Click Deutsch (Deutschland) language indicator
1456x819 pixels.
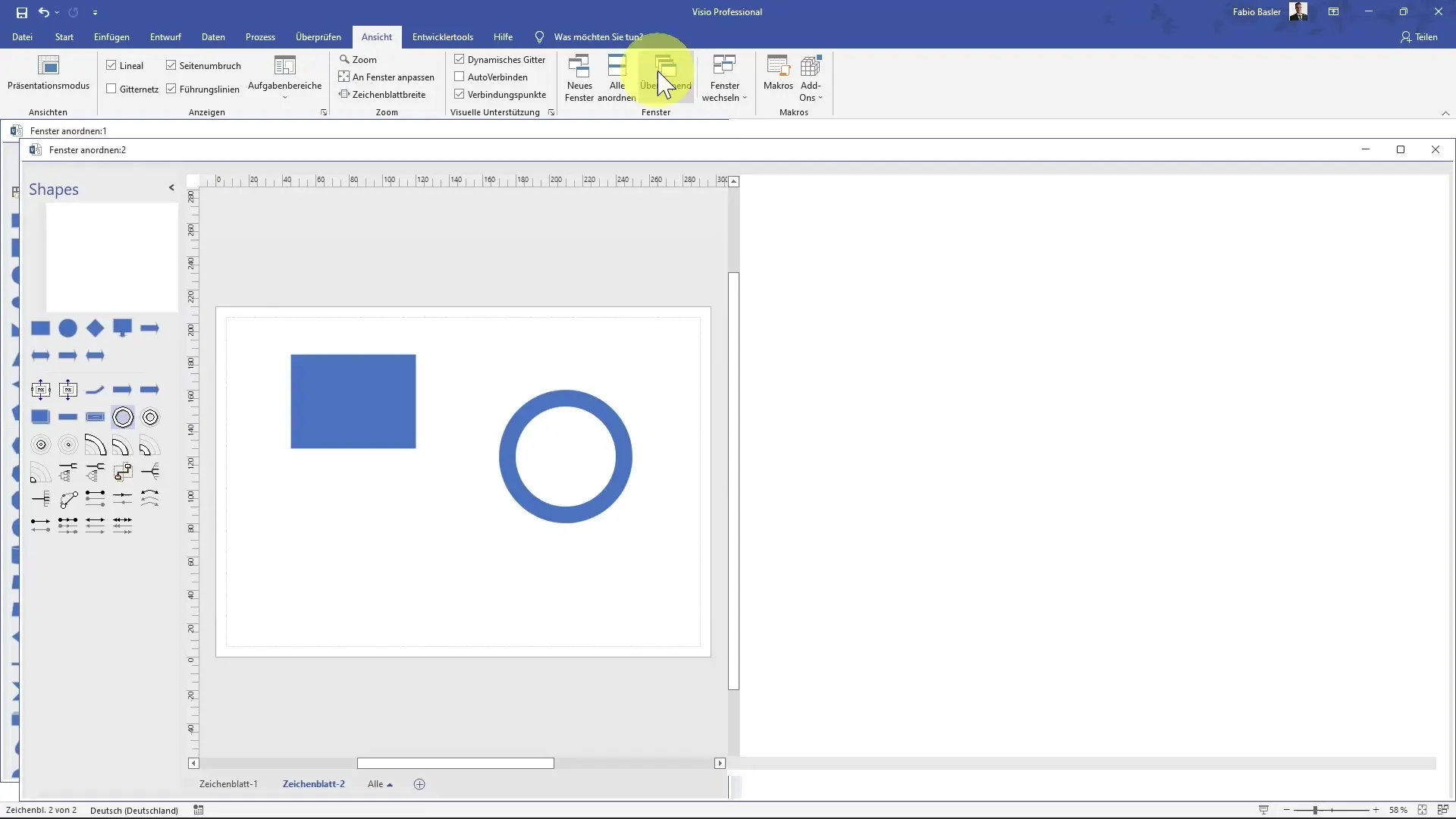click(134, 810)
